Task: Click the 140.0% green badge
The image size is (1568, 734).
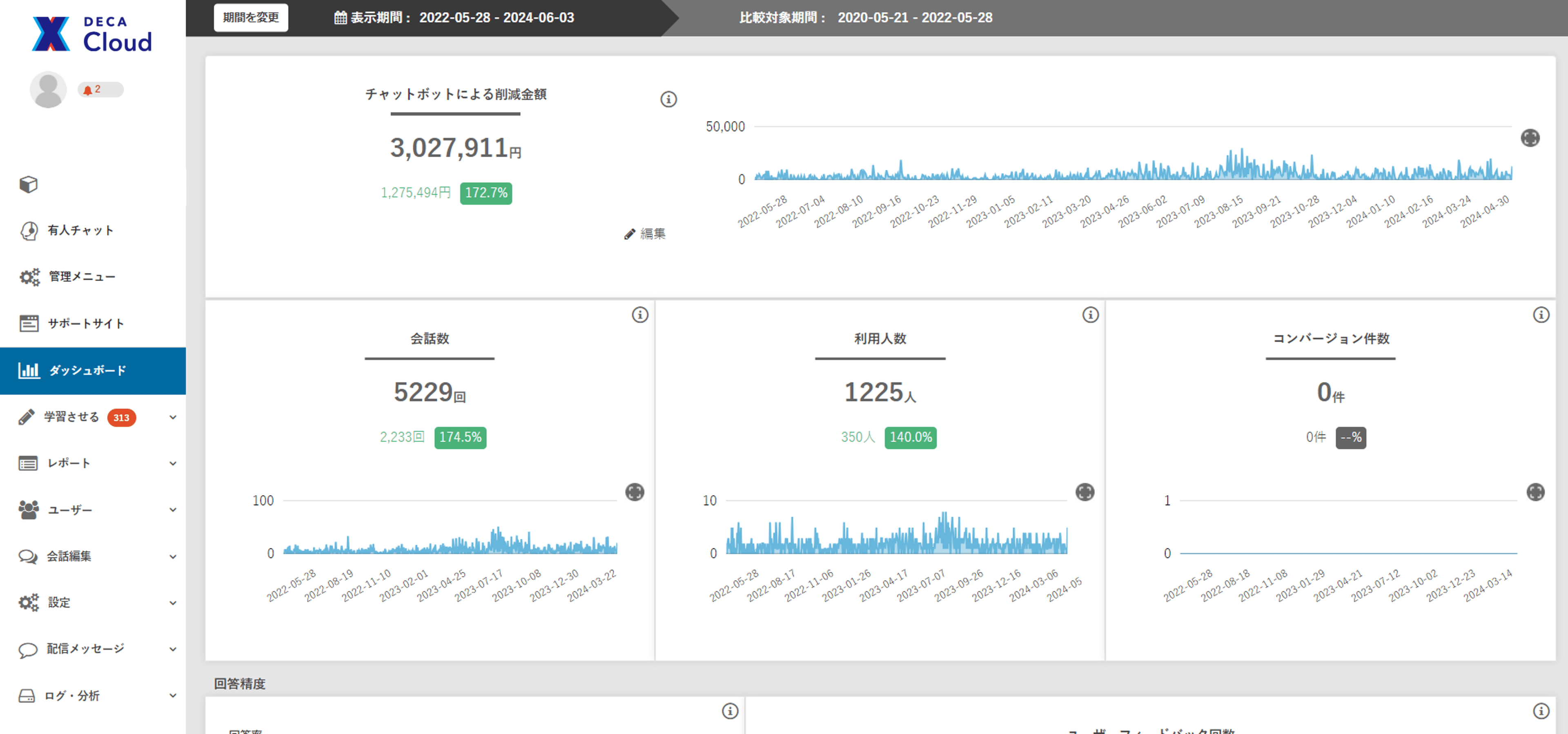Action: [x=911, y=438]
